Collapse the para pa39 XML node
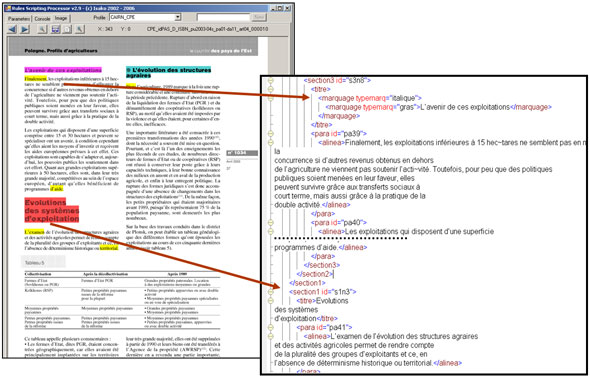The height and width of the screenshot is (377, 590). coord(270,134)
